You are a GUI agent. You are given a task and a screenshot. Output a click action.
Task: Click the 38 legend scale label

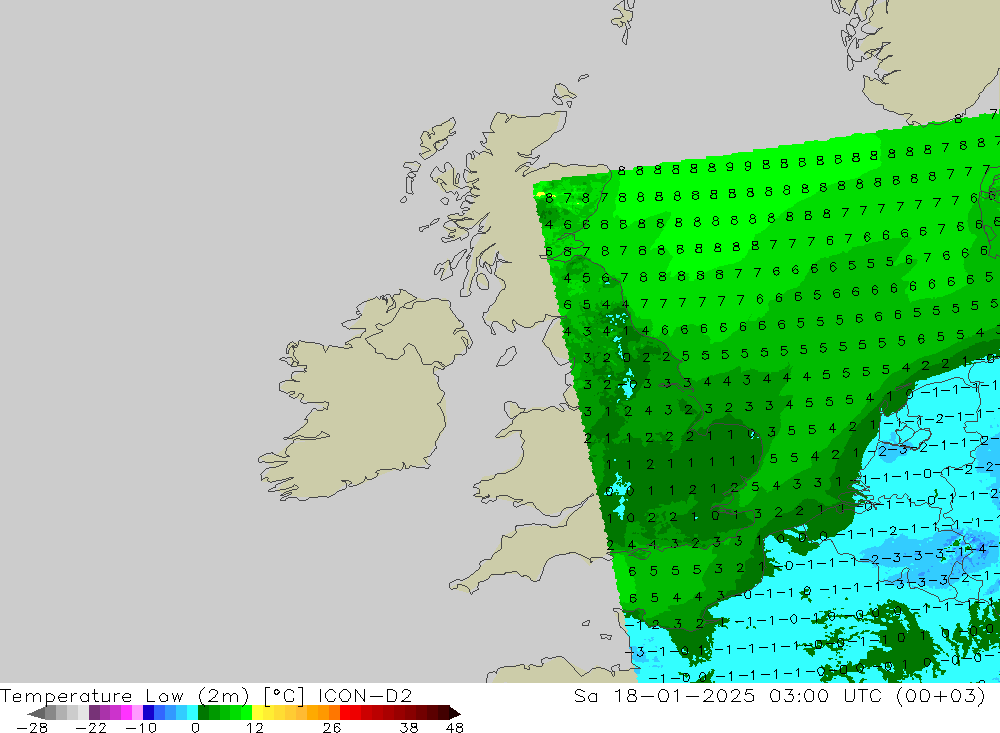click(409, 728)
